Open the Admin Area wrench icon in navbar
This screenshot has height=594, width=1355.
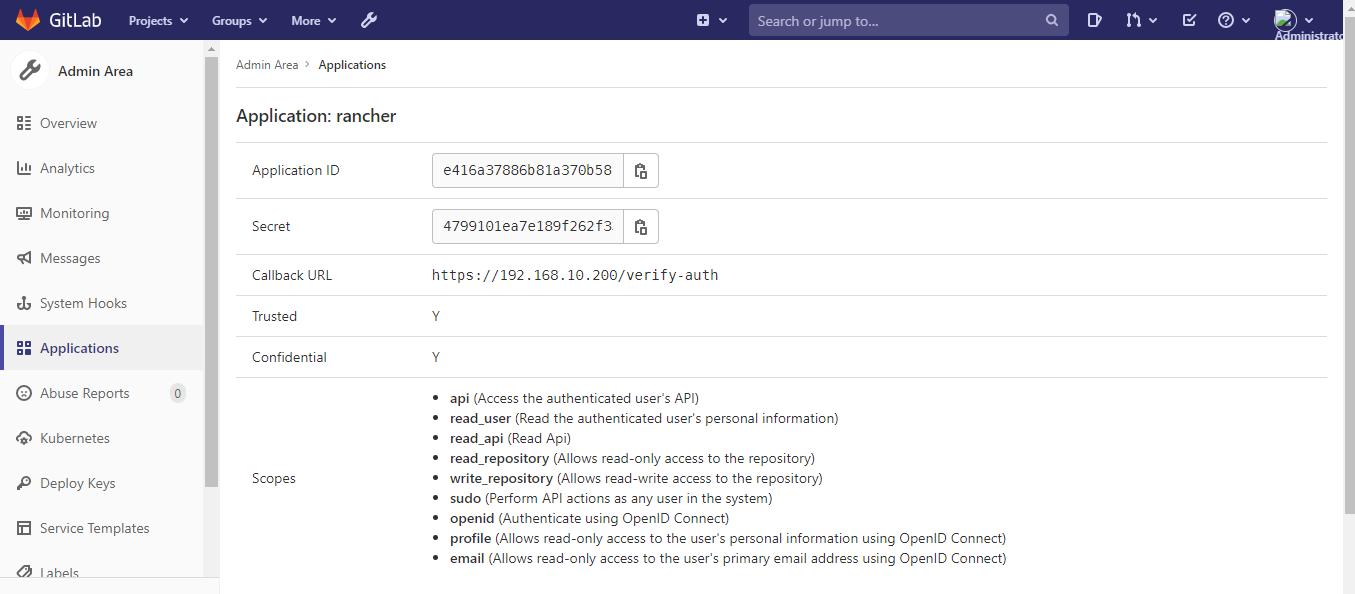[x=368, y=20]
